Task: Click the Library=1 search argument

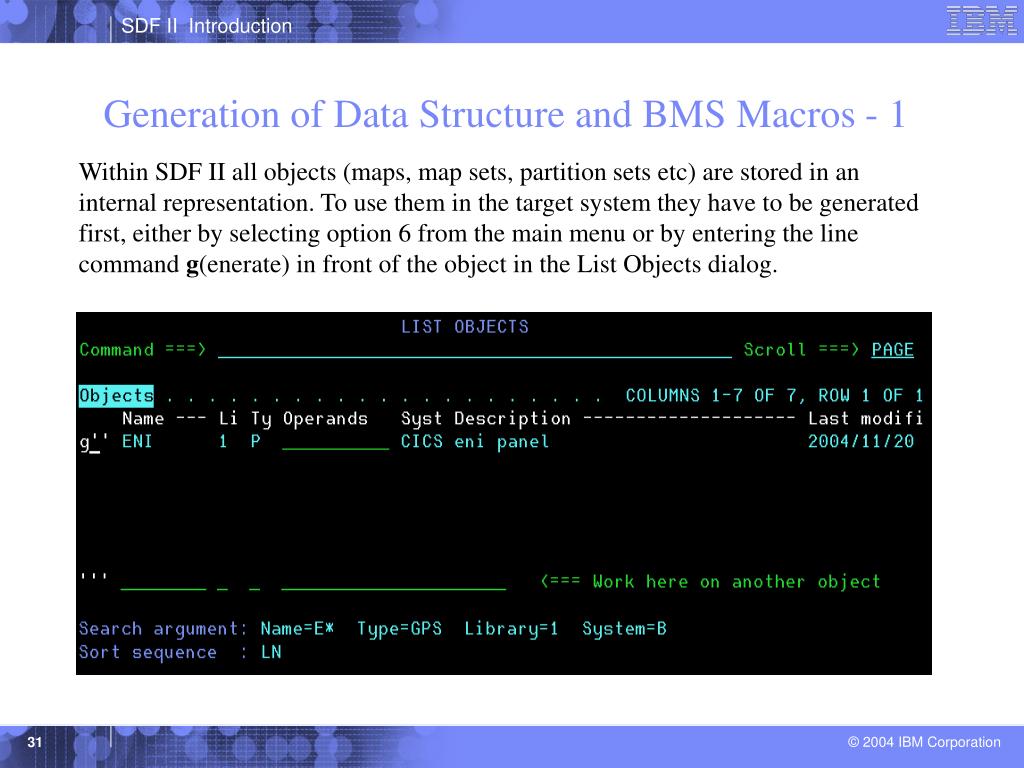Action: [511, 630]
